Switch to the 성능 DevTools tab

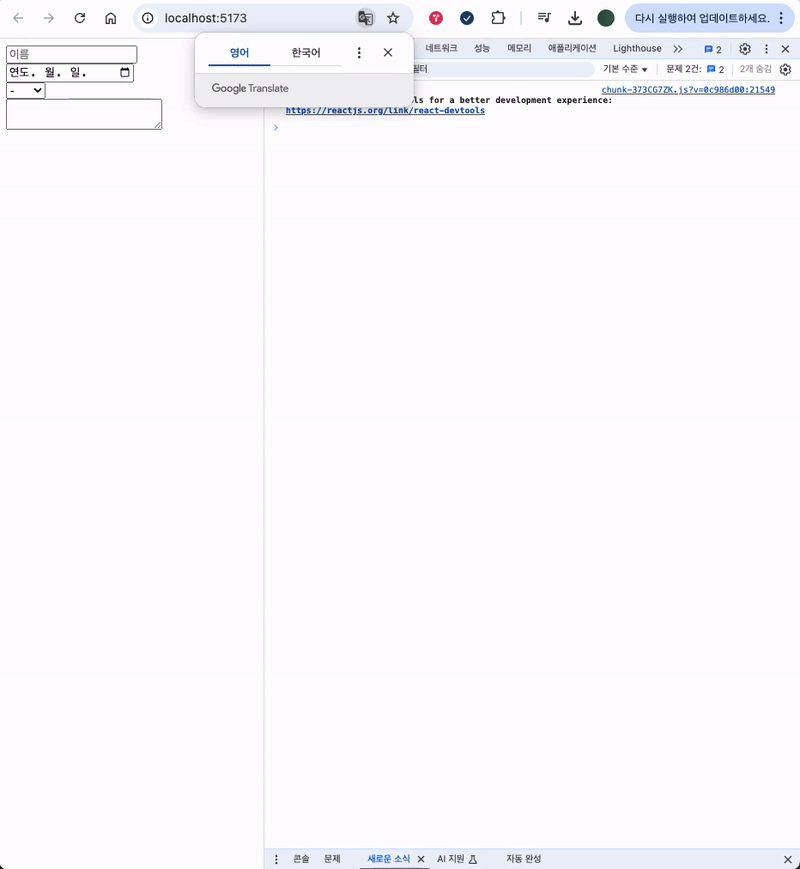[482, 48]
